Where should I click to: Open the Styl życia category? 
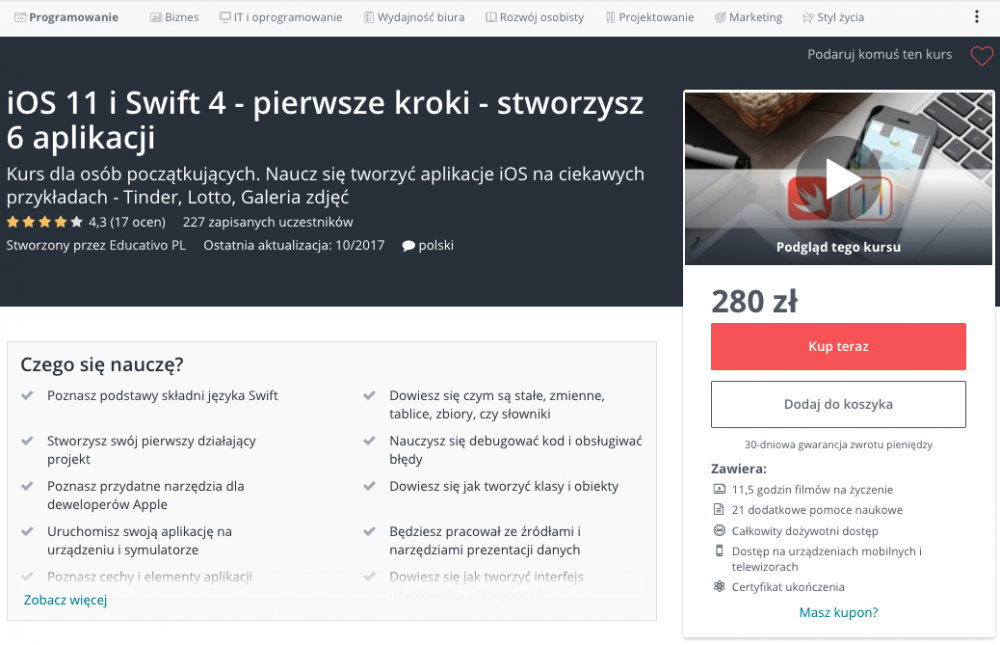click(x=833, y=17)
